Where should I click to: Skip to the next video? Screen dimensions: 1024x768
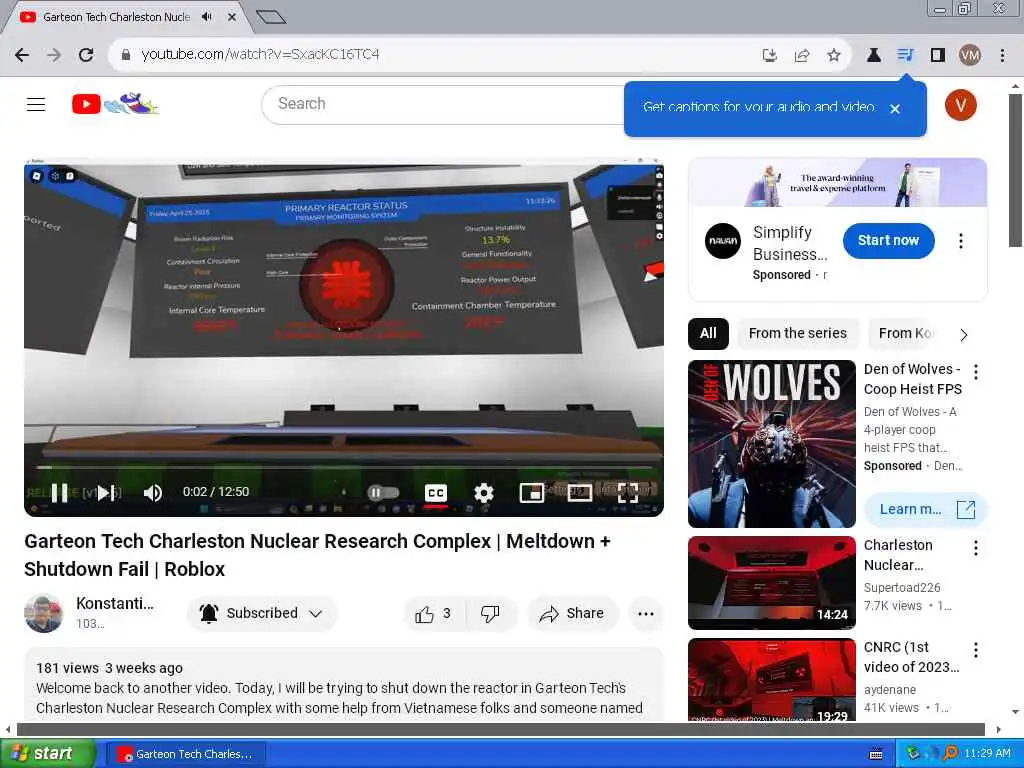[106, 492]
